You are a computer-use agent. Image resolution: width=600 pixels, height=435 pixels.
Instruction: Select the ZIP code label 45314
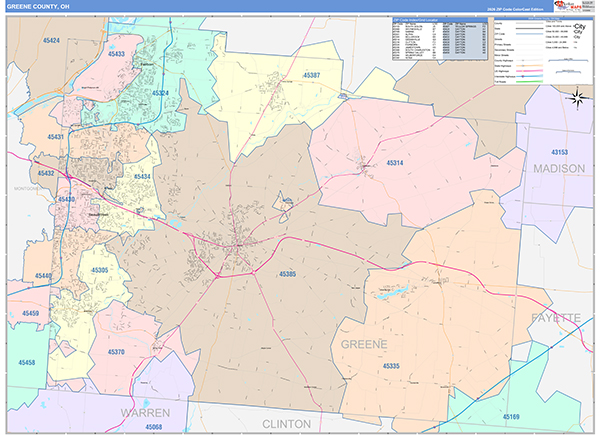point(395,163)
